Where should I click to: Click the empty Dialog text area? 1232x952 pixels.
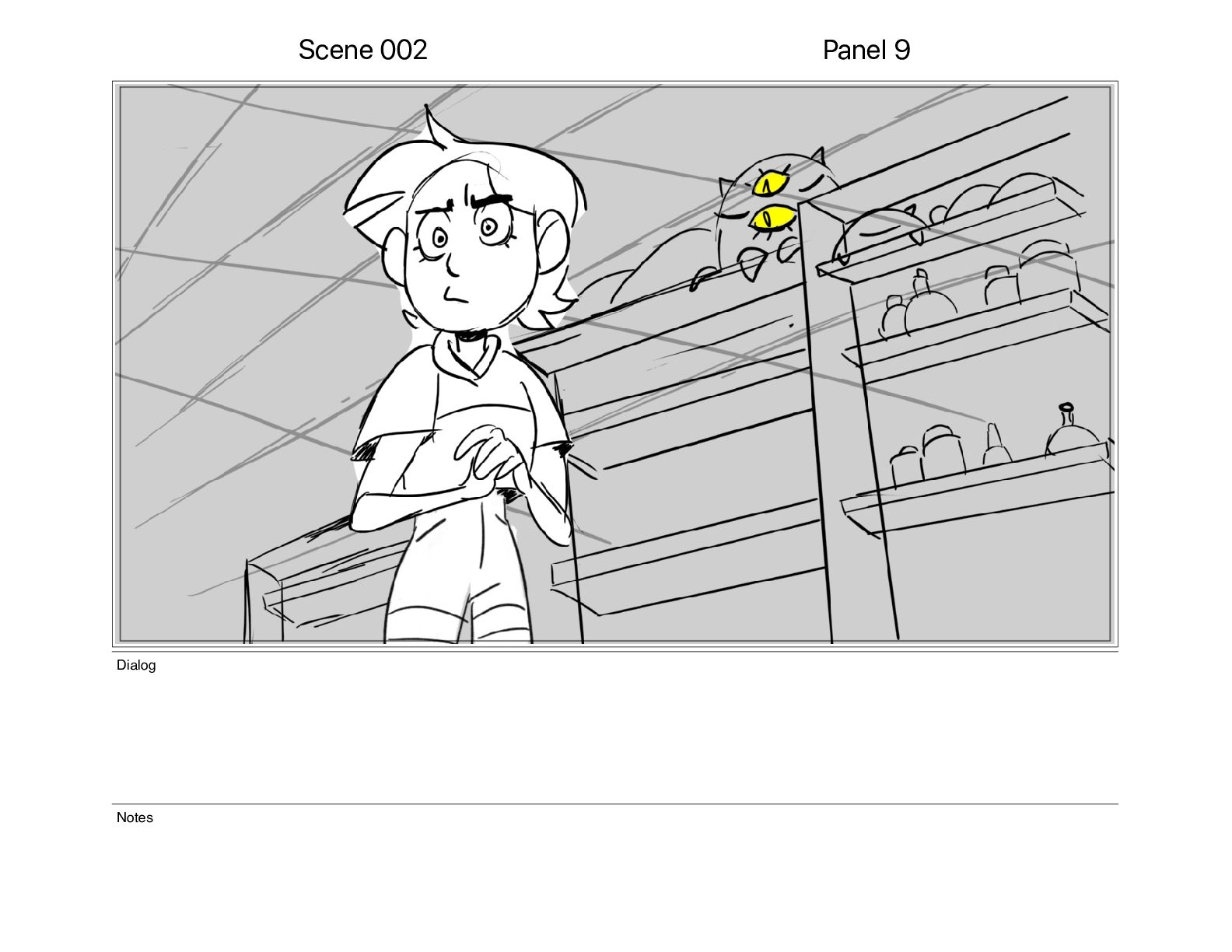[614, 735]
